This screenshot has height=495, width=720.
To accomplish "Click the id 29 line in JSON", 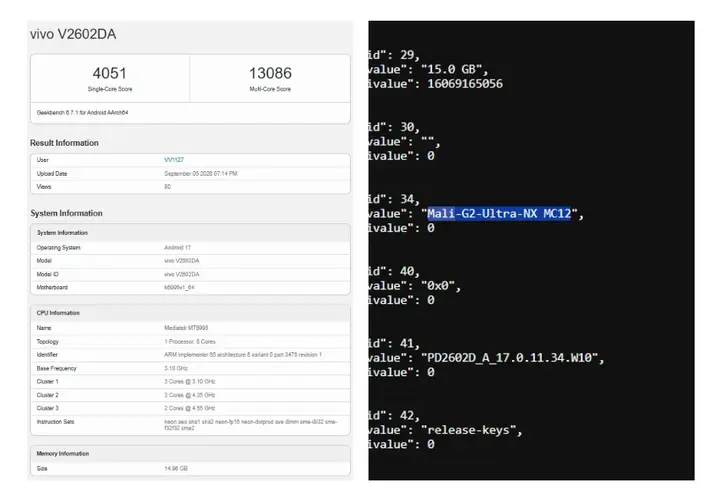I will click(394, 55).
